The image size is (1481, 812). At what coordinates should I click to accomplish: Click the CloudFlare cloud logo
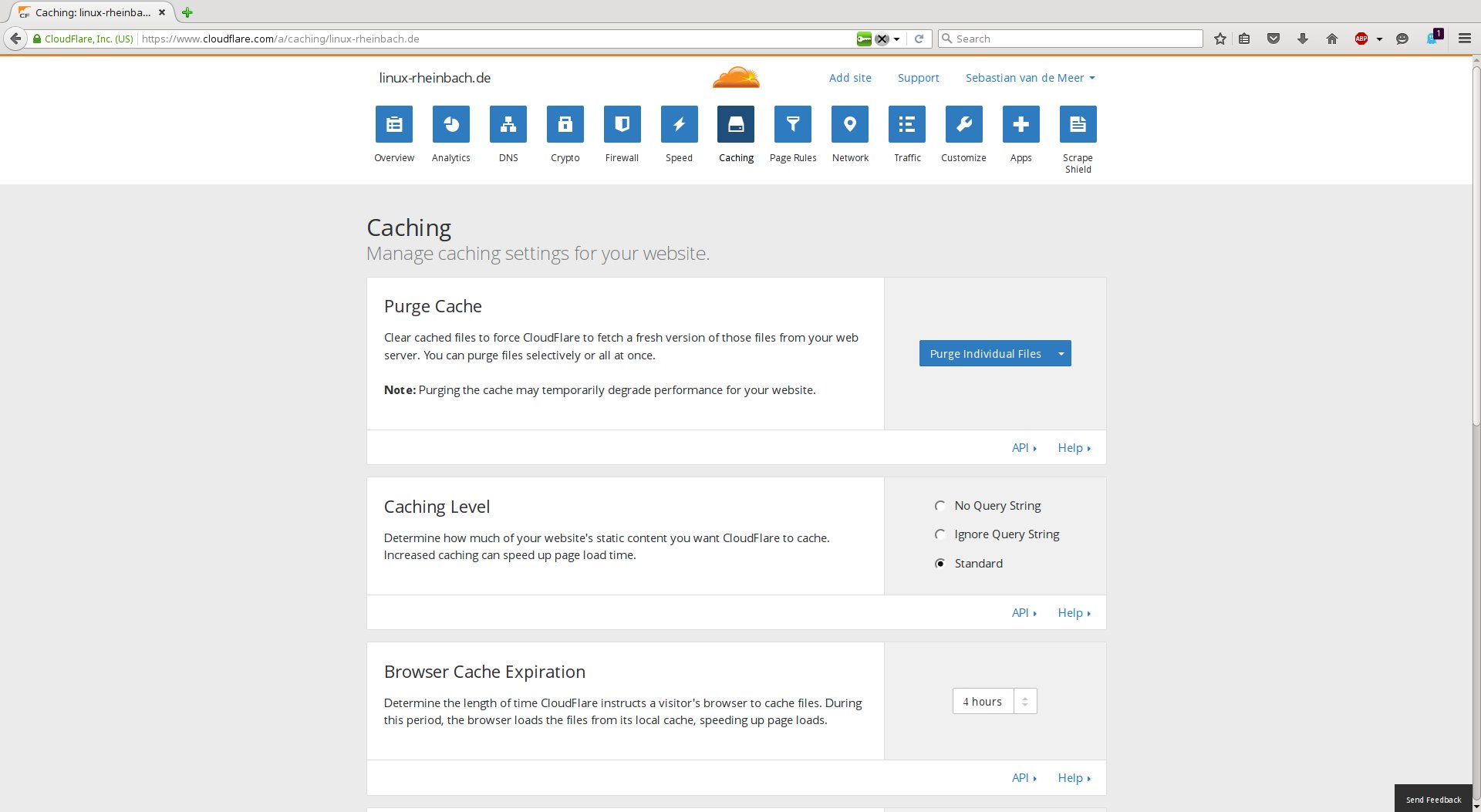tap(736, 77)
